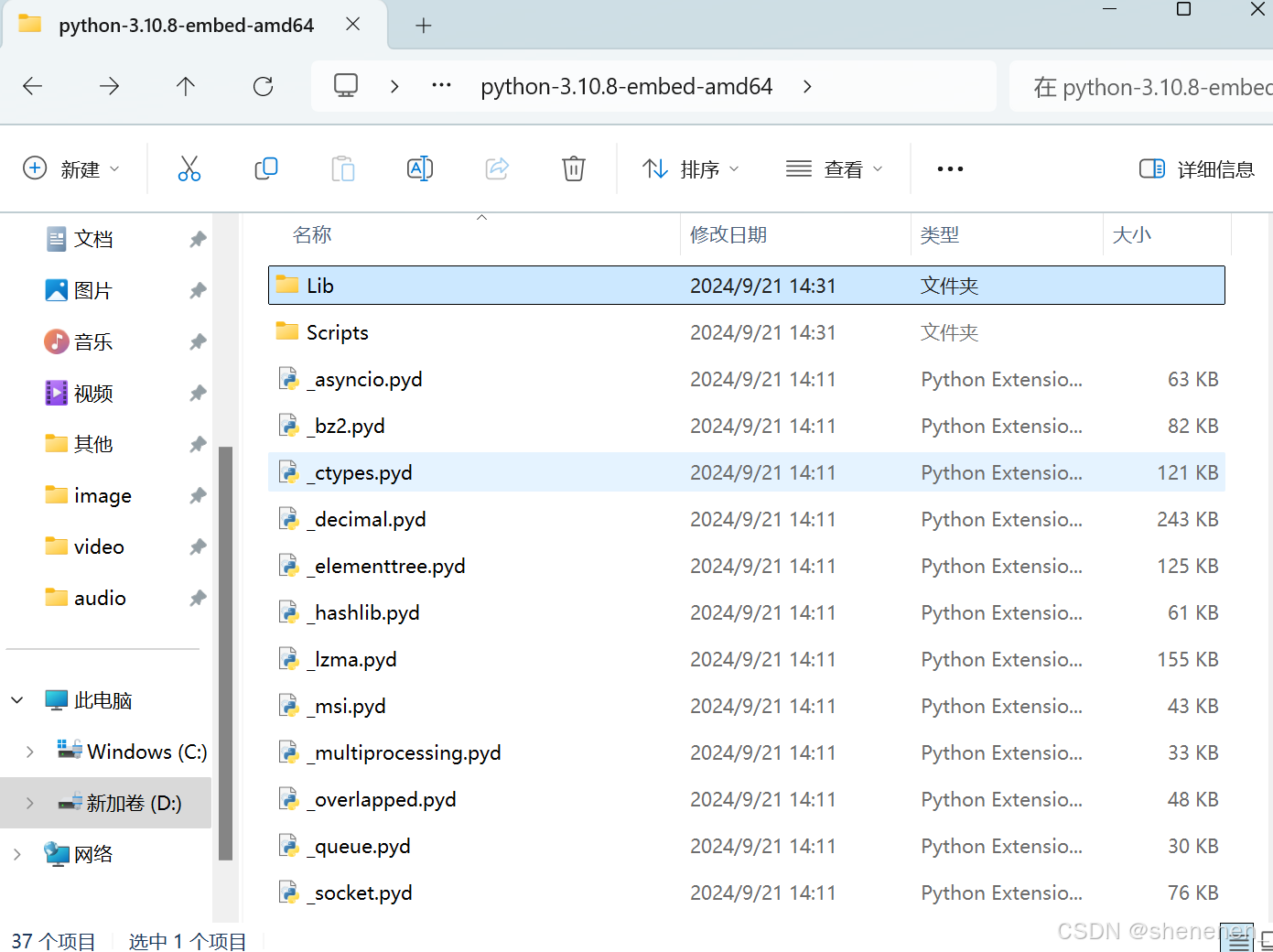Click the Paste icon in the toolbar
Viewport: 1273px width, 952px height.
(343, 168)
